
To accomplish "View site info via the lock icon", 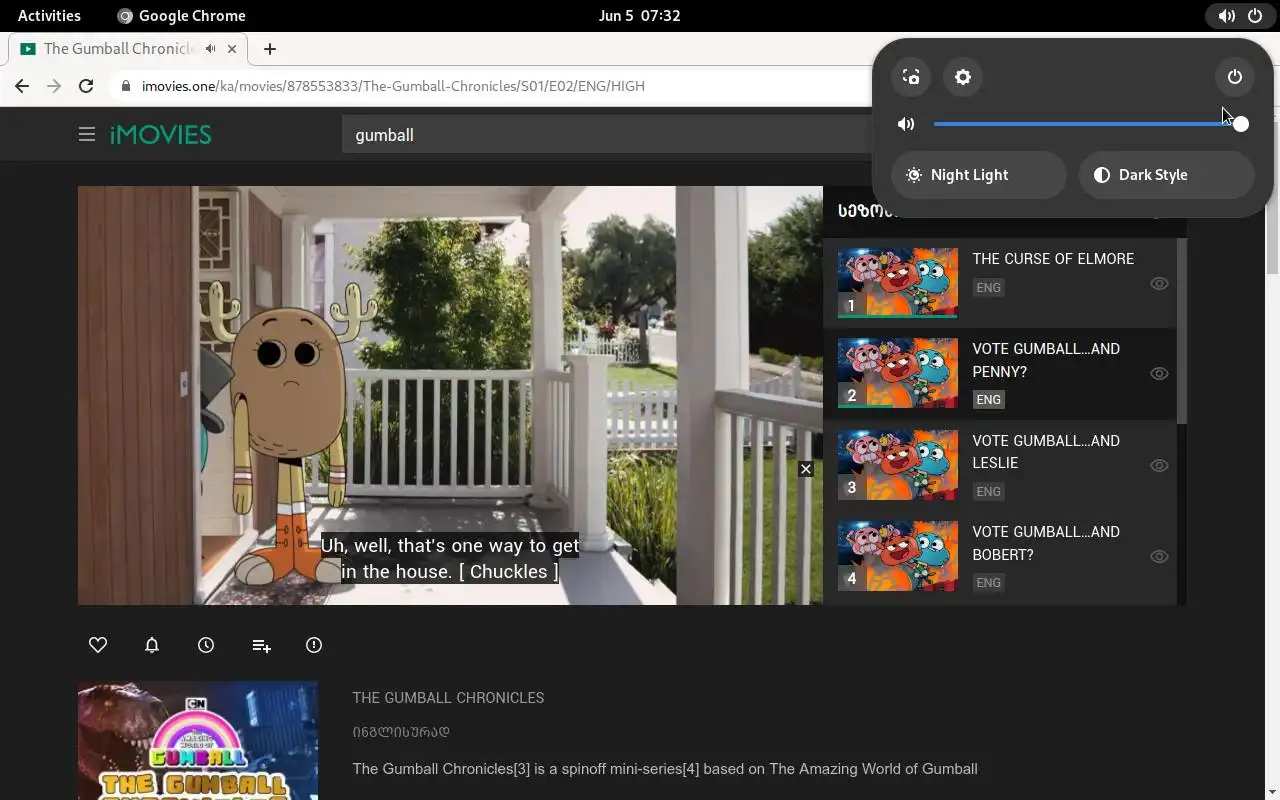I will pyautogui.click(x=125, y=86).
